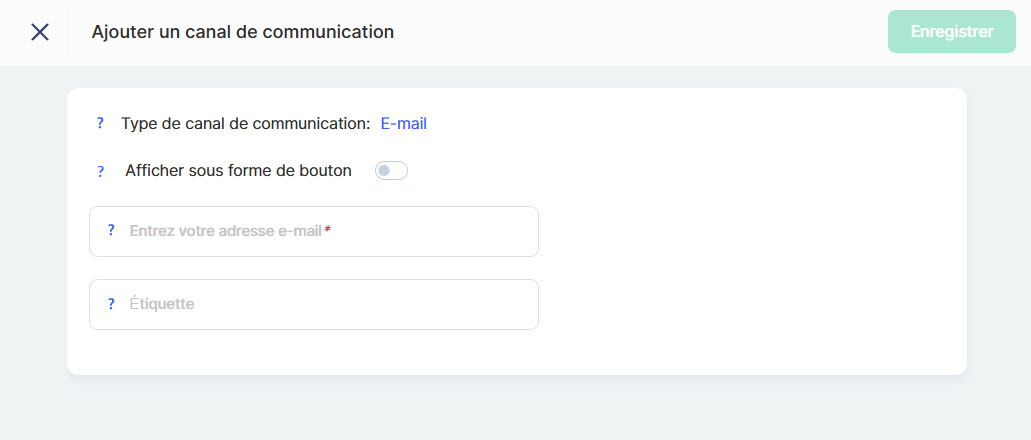Click the Étiquette placeholder text
Viewport: 1031px width, 440px height.
[162, 304]
